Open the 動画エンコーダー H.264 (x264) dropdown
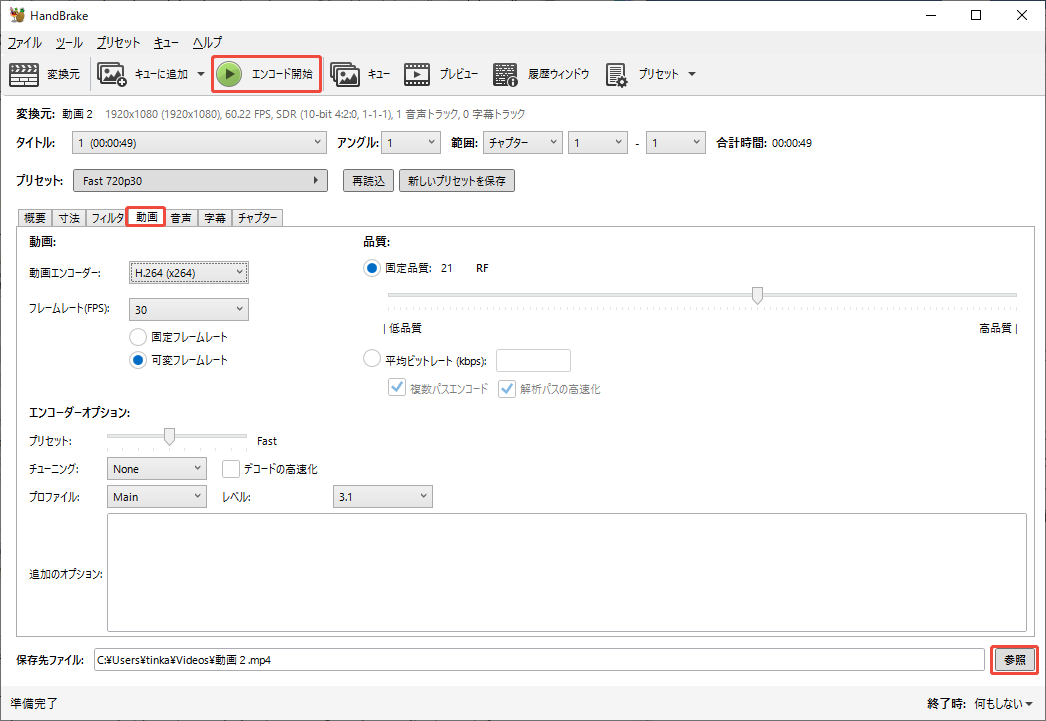 click(x=189, y=273)
